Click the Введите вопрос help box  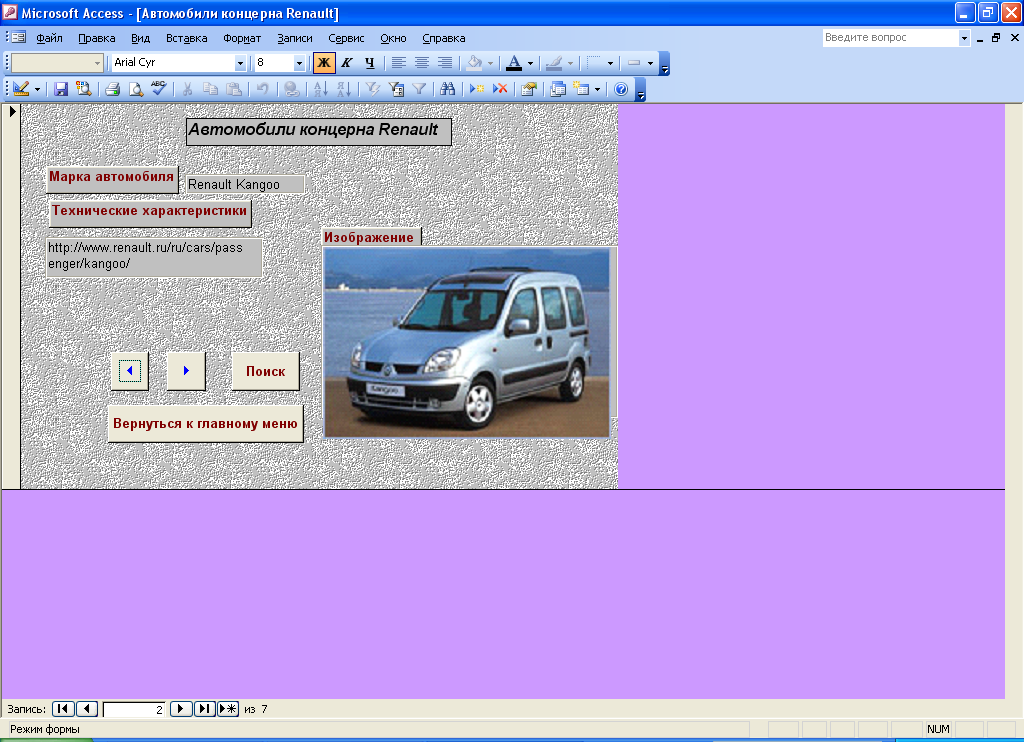click(x=890, y=38)
